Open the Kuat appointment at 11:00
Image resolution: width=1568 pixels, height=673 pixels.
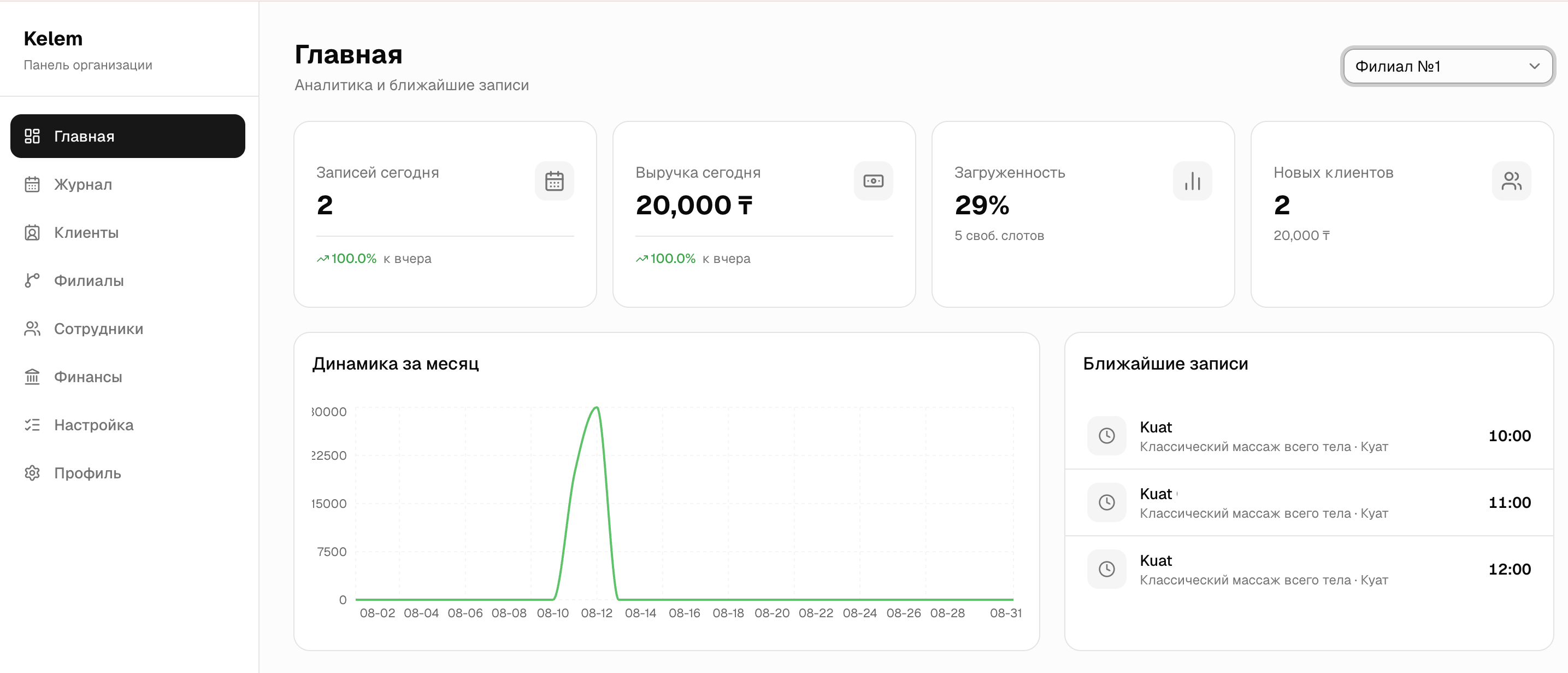point(1308,502)
